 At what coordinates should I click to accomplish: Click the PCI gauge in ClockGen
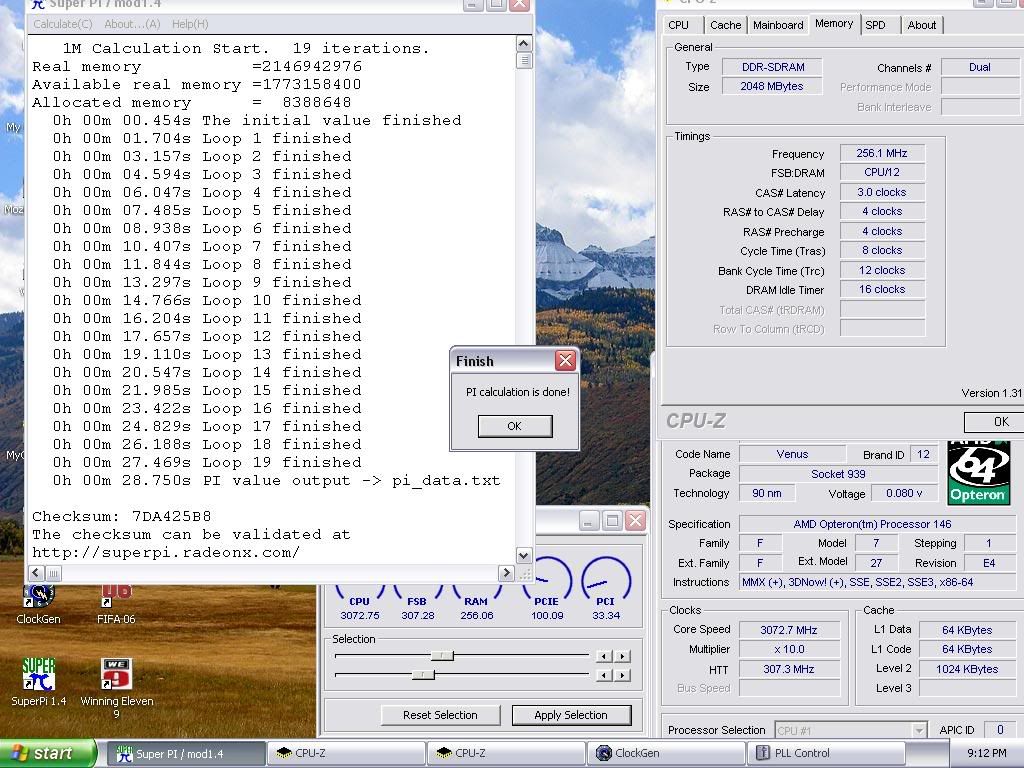[x=606, y=588]
